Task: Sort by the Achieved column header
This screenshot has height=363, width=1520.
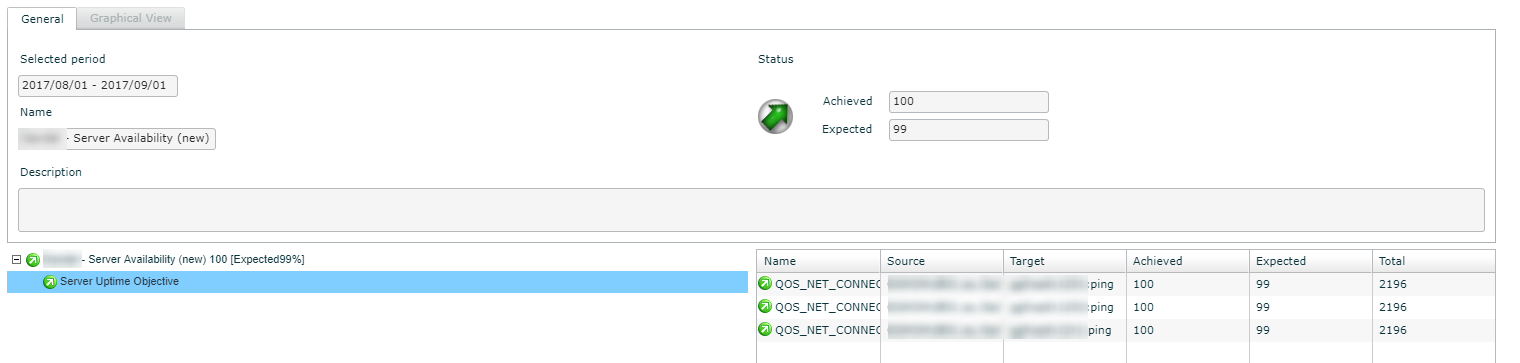Action: tap(1187, 261)
